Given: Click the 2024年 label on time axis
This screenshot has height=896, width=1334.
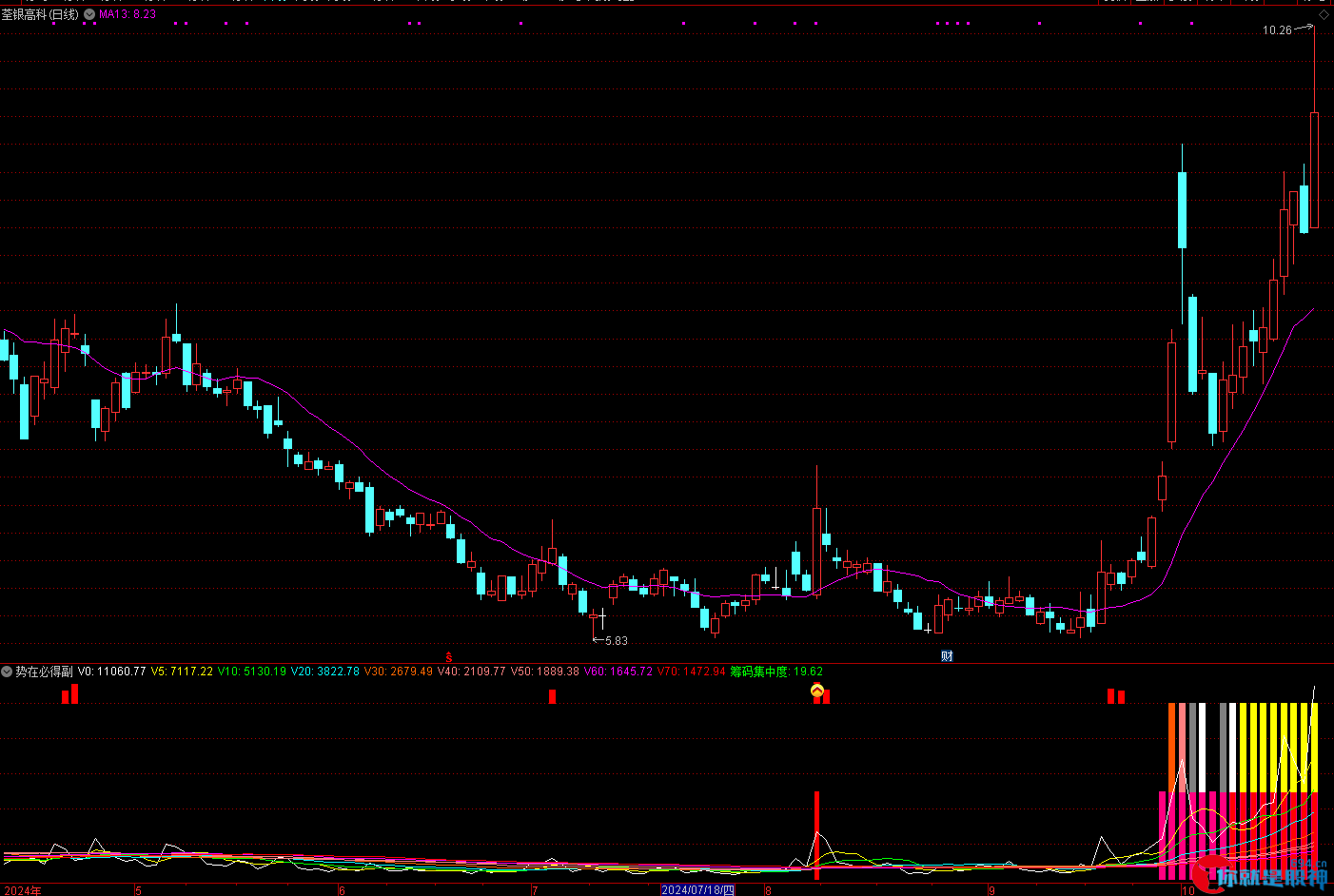Looking at the screenshot, I should 23,890.
